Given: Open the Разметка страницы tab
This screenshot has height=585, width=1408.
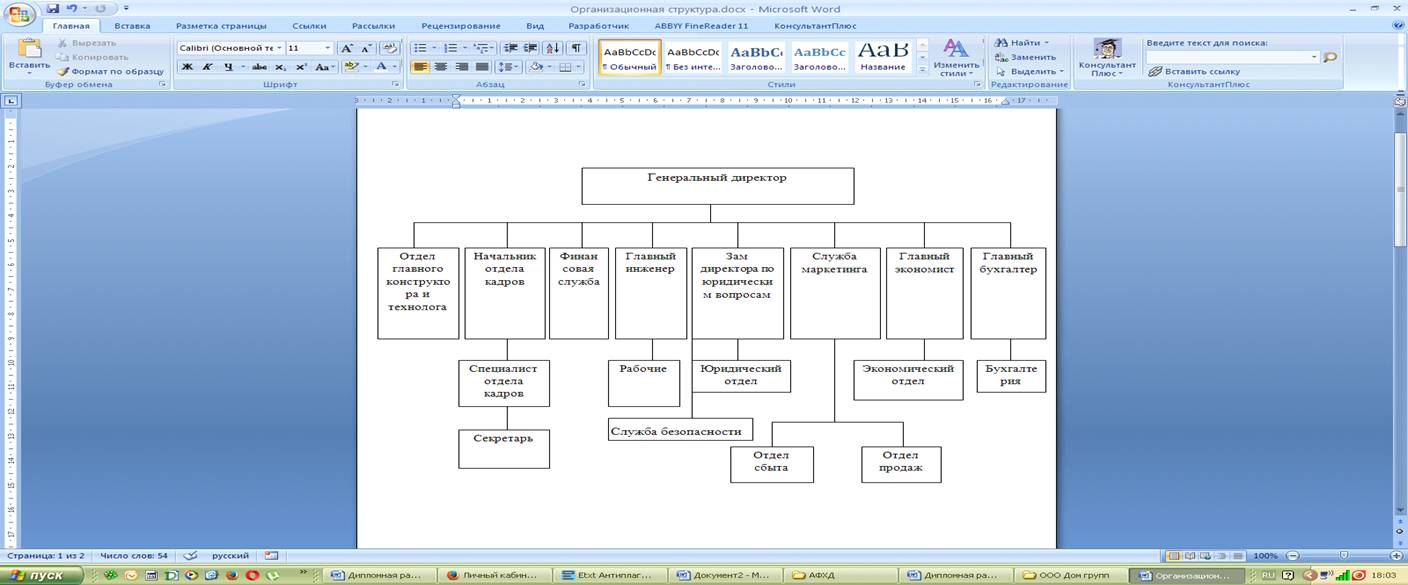Looking at the screenshot, I should point(221,26).
